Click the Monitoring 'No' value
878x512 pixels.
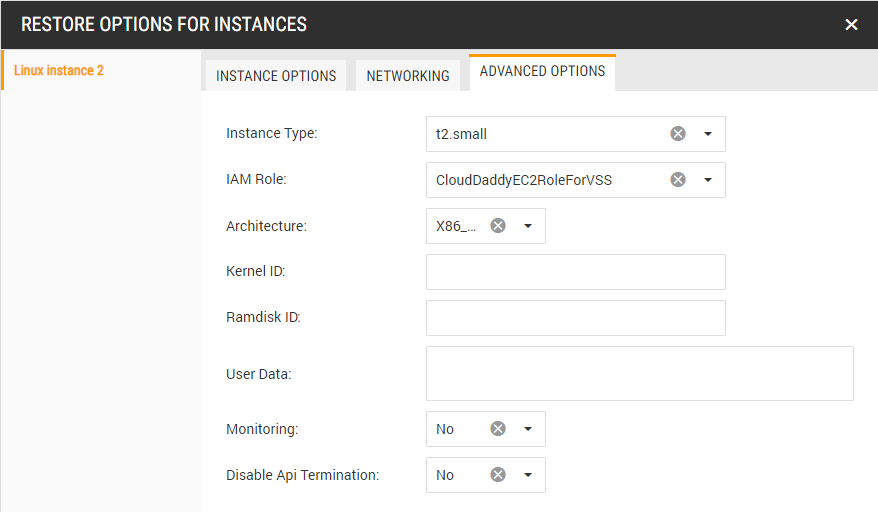pyautogui.click(x=445, y=429)
